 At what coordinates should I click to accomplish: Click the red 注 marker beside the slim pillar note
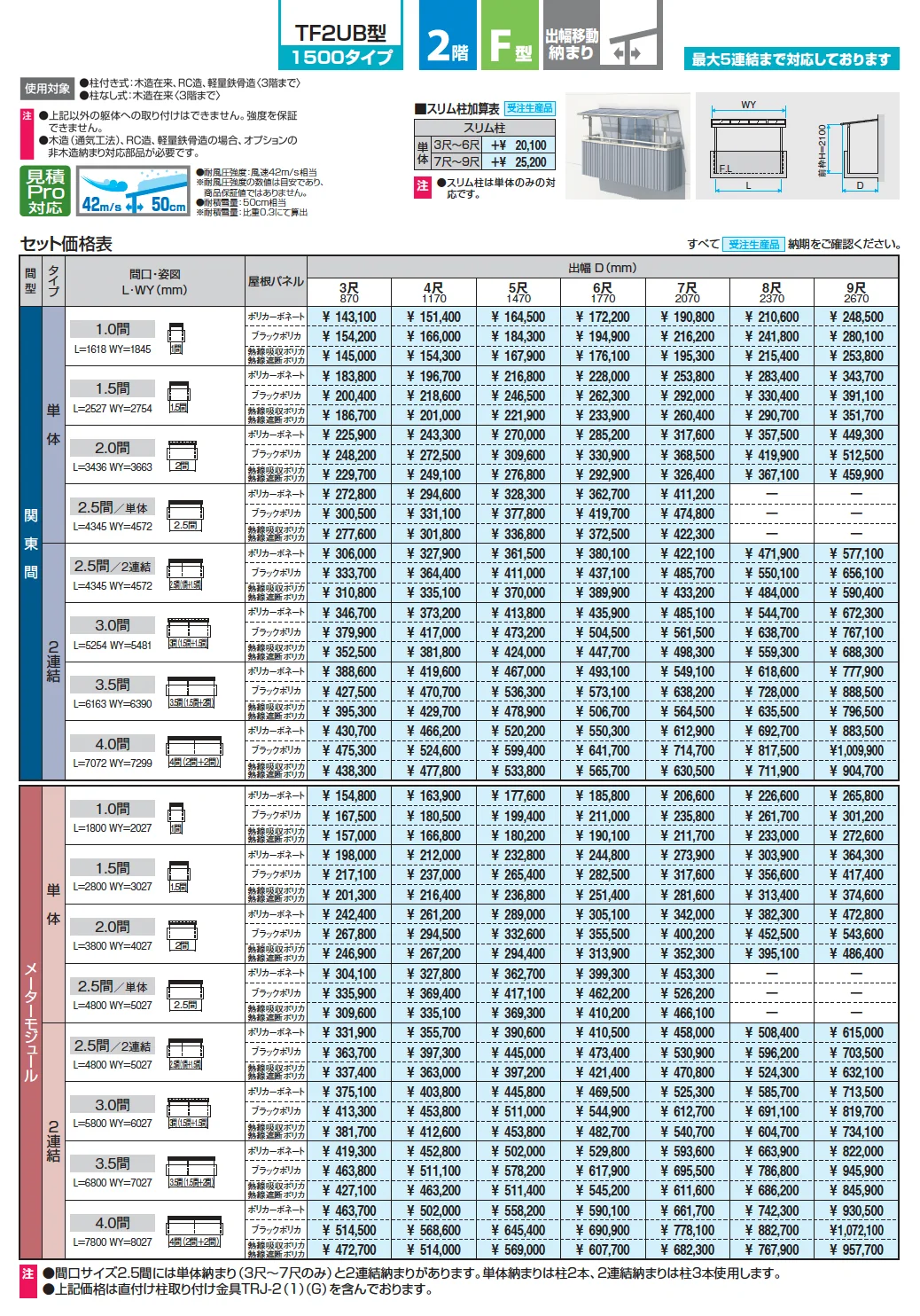click(x=423, y=185)
